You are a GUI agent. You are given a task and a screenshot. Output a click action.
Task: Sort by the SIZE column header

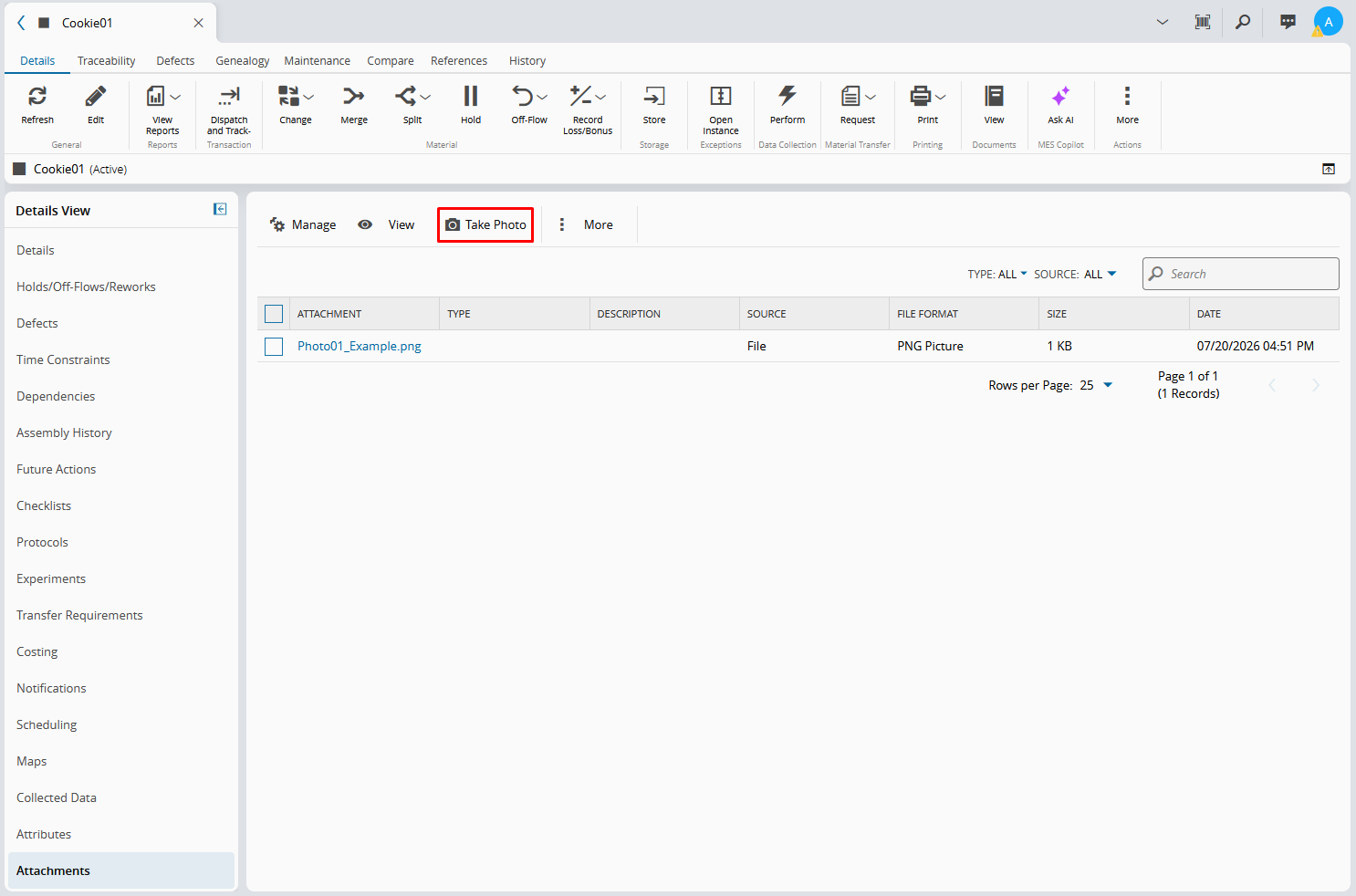click(1113, 314)
